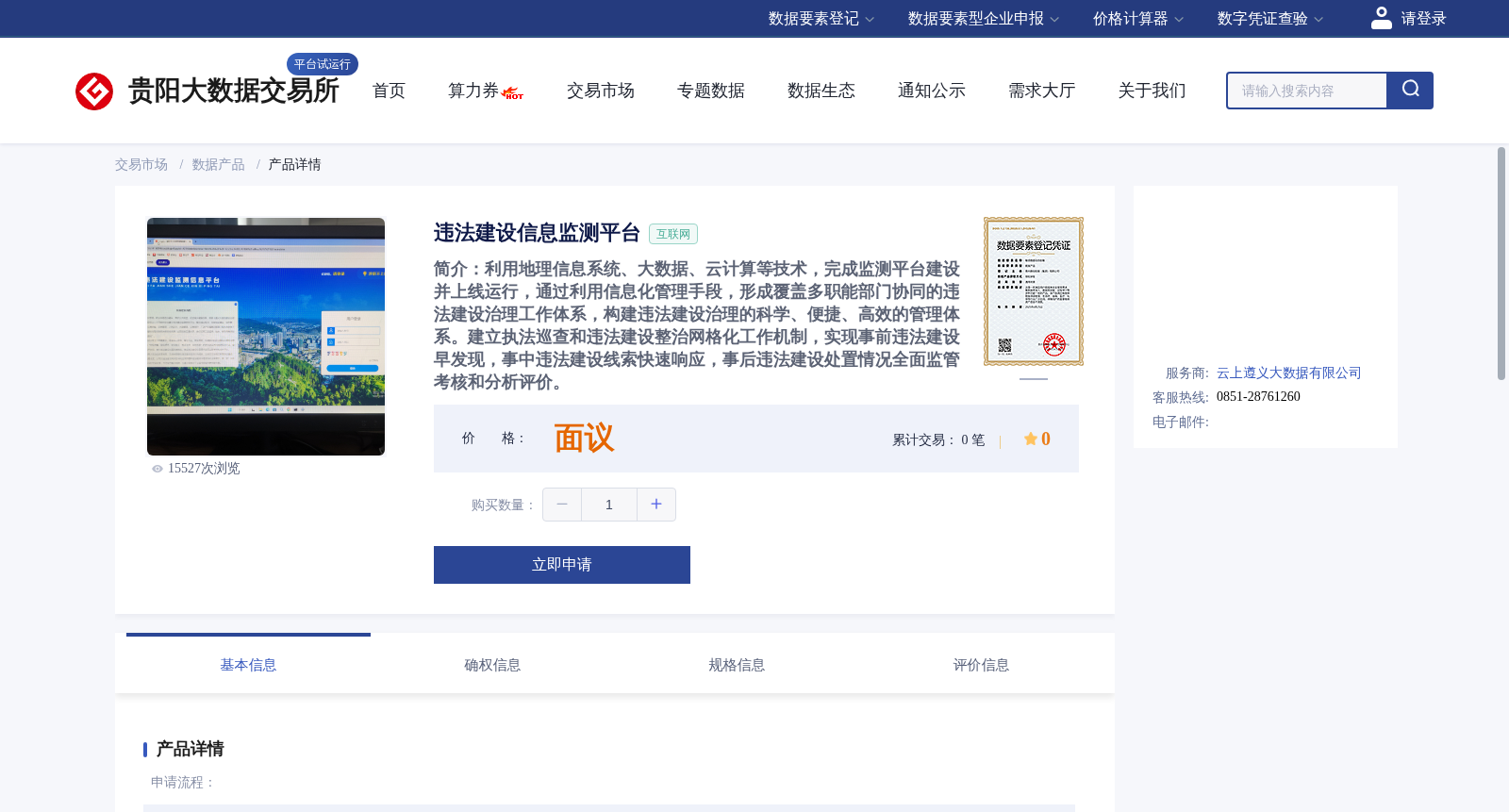Open the product screenshot thumbnail
Image resolution: width=1509 pixels, height=812 pixels.
point(266,337)
